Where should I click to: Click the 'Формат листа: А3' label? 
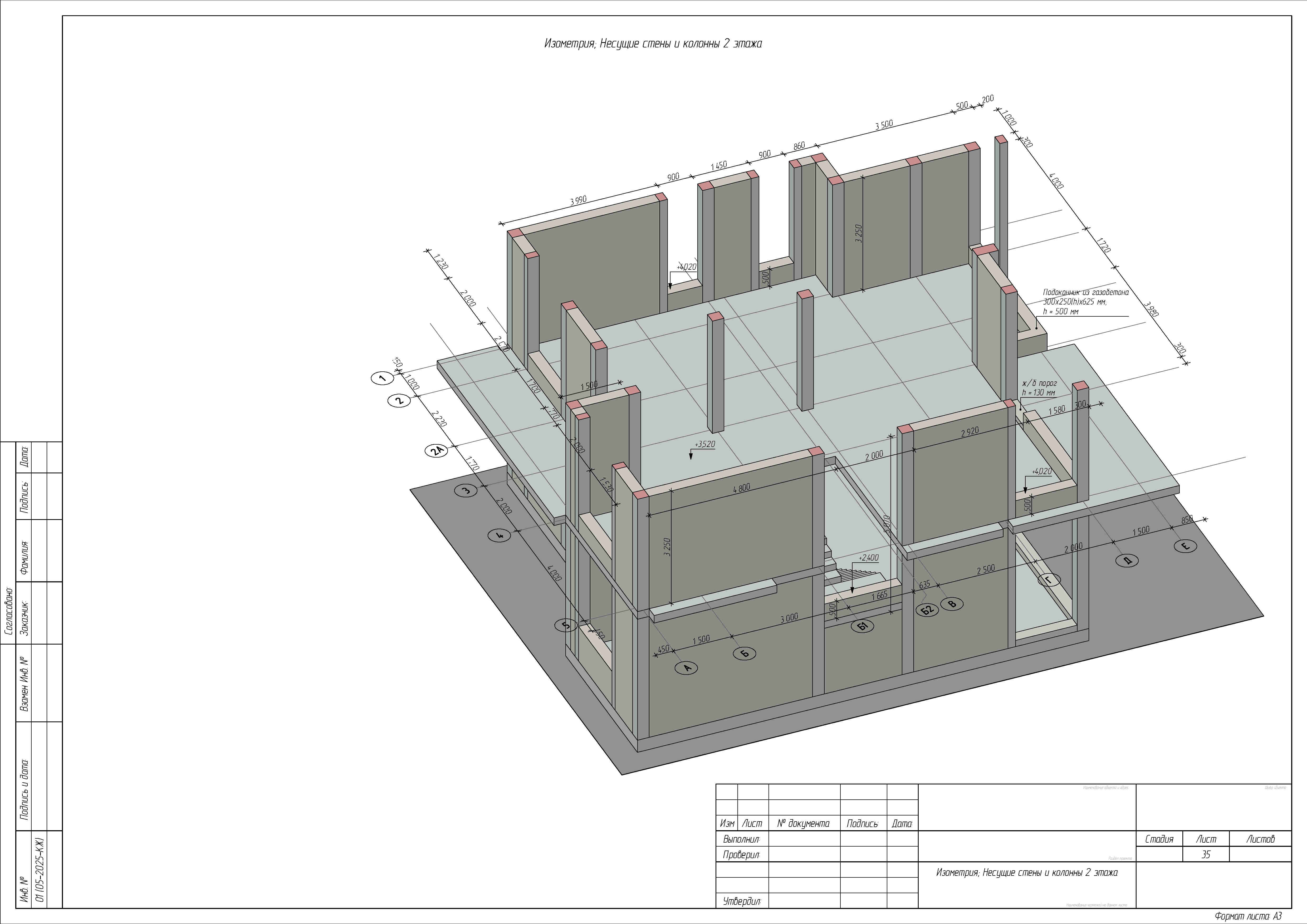click(1248, 916)
